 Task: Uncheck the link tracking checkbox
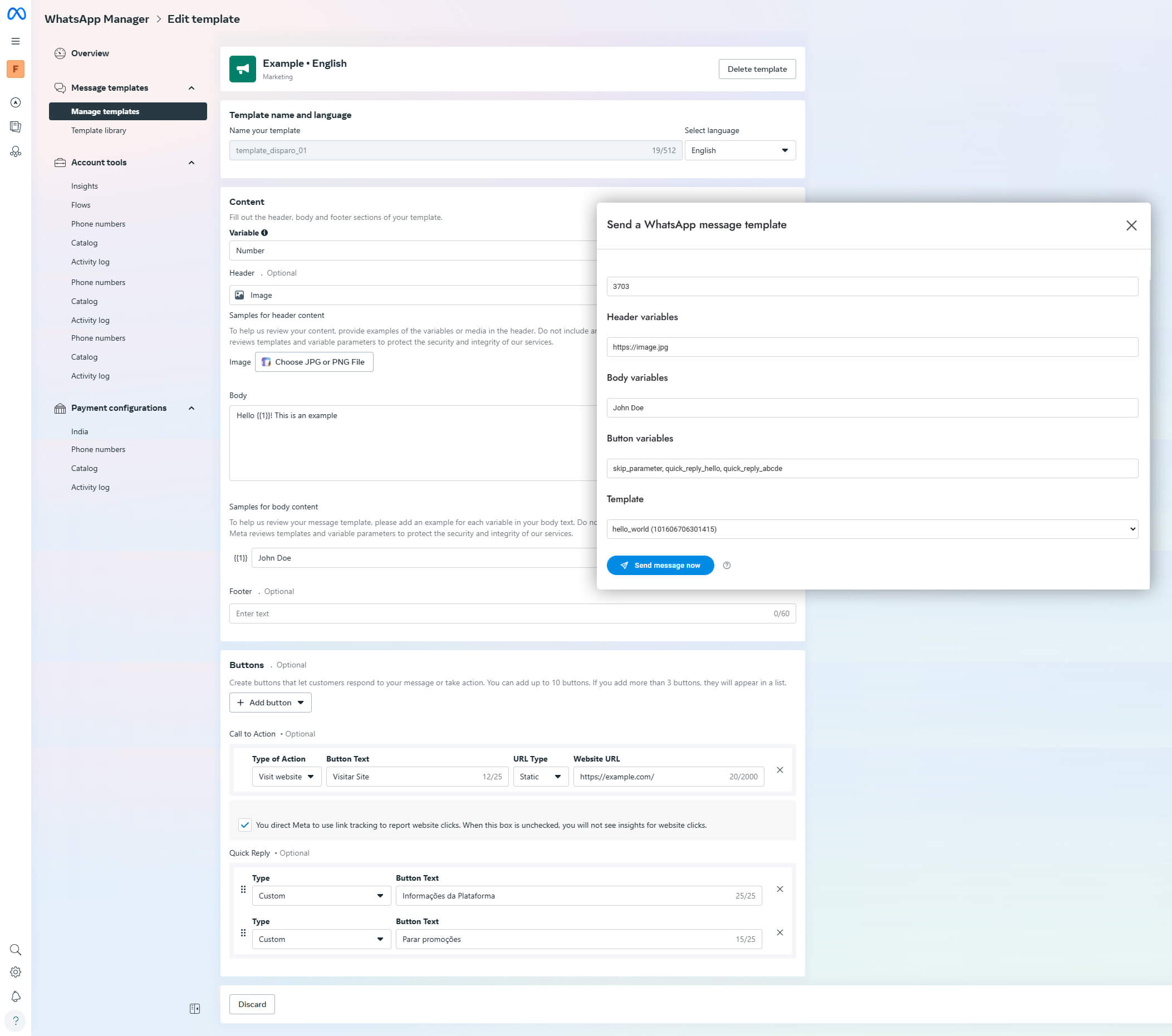click(245, 825)
